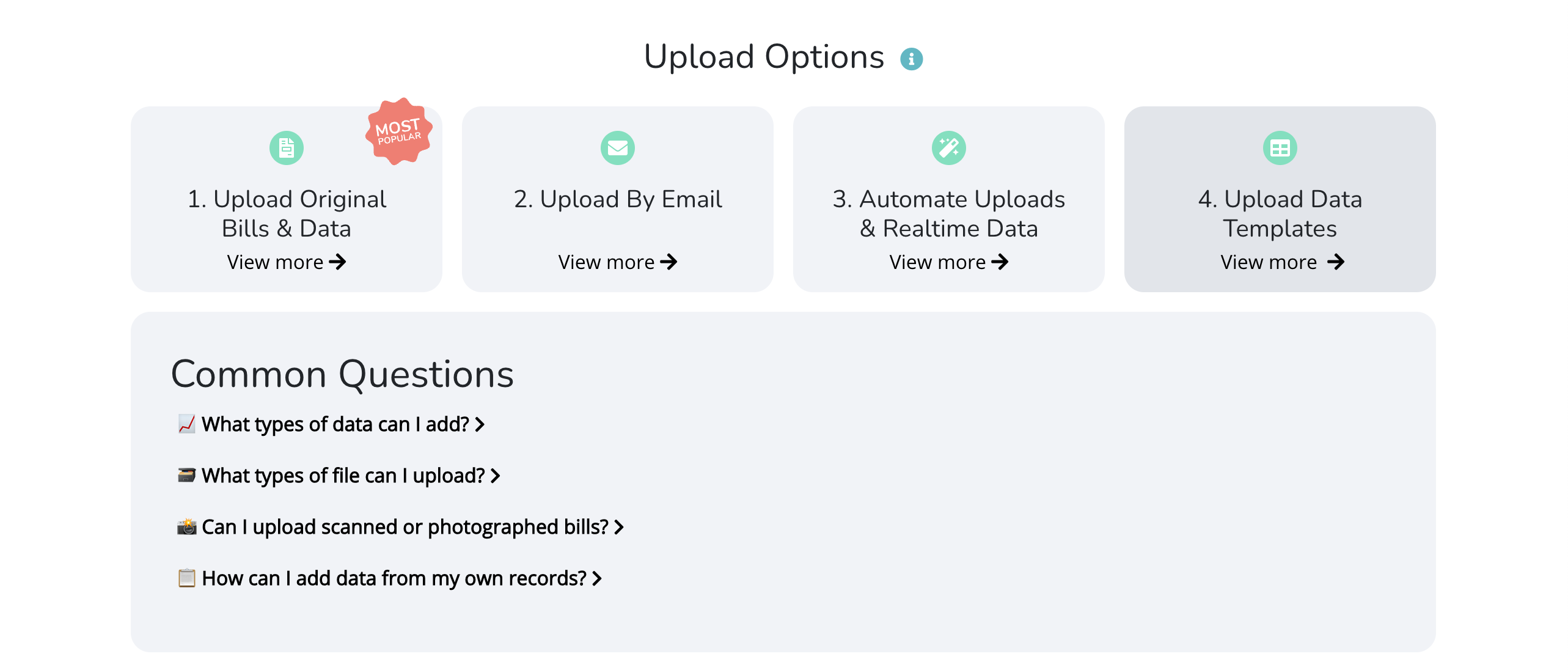Select the Upload By Email option card

pos(618,199)
